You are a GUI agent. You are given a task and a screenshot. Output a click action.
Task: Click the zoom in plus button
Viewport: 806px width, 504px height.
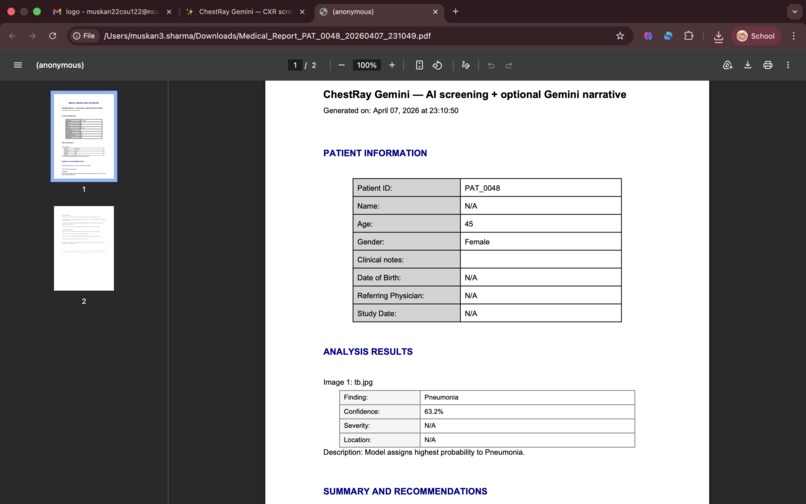(392, 65)
